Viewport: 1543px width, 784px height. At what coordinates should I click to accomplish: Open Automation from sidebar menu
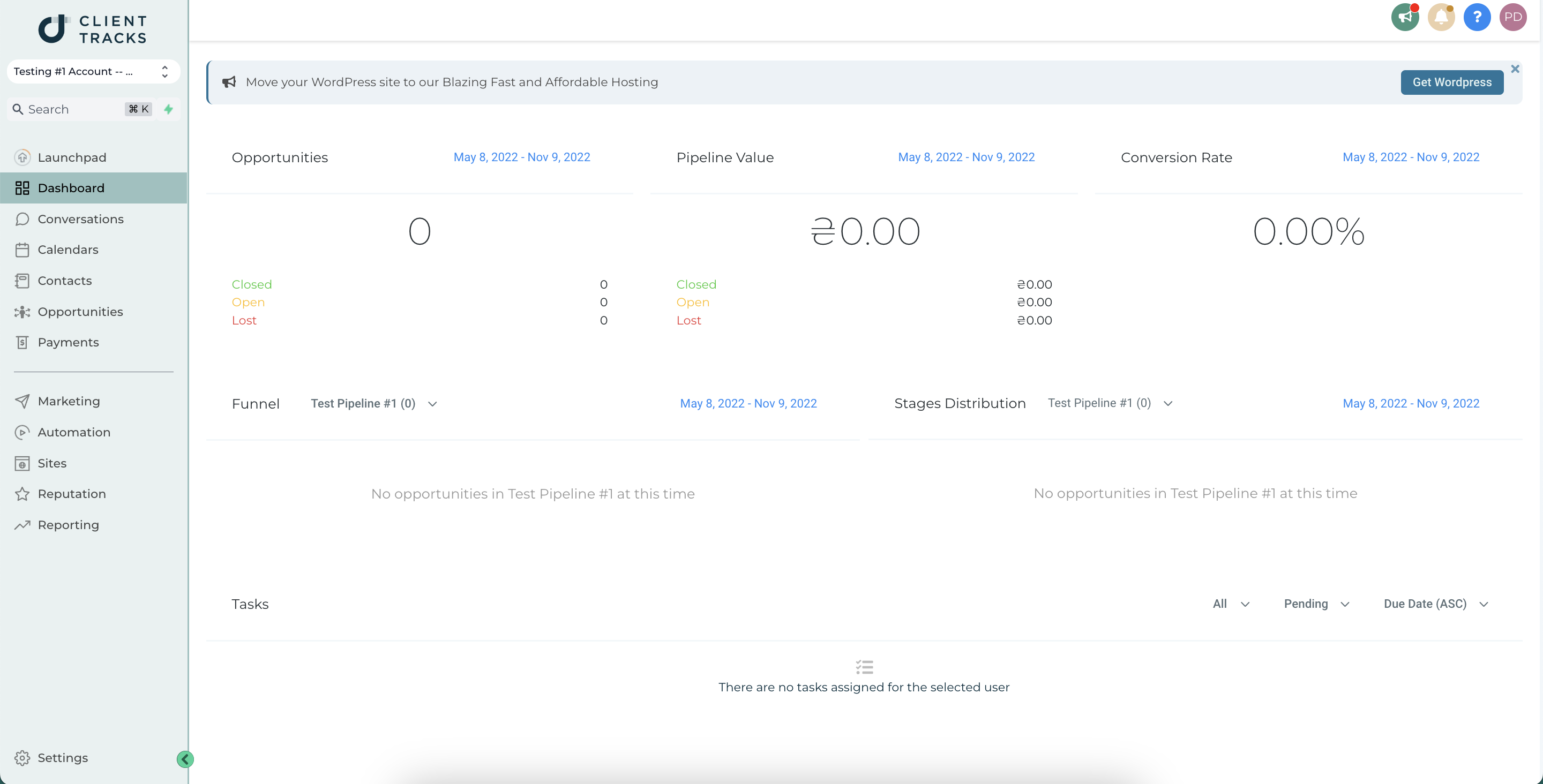point(74,432)
